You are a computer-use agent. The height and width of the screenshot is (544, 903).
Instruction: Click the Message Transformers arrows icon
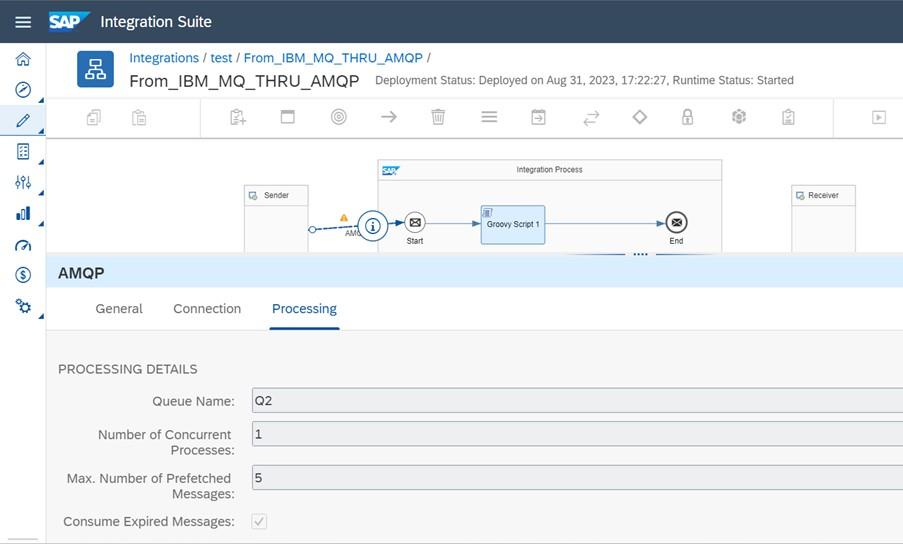[591, 117]
